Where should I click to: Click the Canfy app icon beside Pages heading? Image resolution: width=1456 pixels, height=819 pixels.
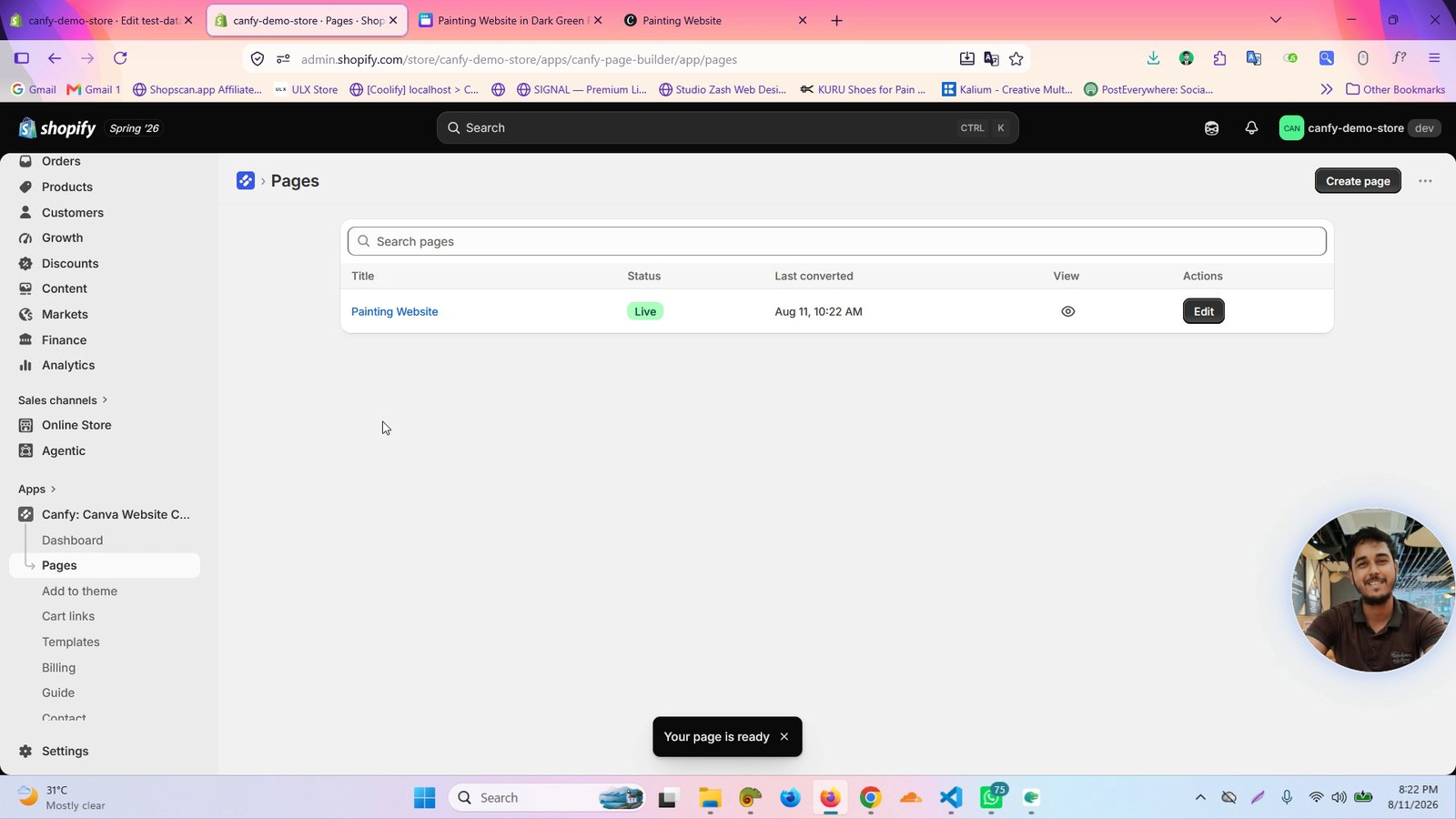click(x=246, y=181)
